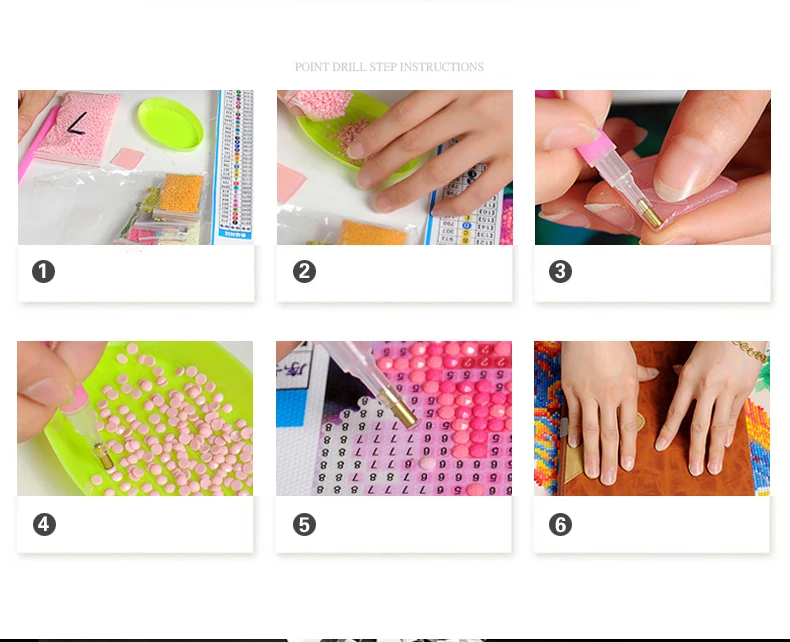This screenshot has width=790, height=642.
Task: Click the blank caption box under step 6
Action: click(652, 525)
